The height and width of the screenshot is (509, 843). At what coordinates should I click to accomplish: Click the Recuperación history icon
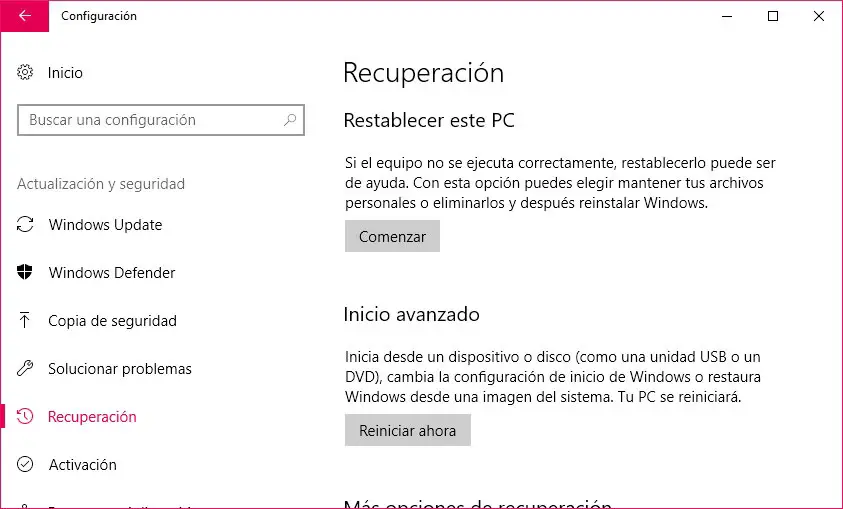[x=26, y=417]
